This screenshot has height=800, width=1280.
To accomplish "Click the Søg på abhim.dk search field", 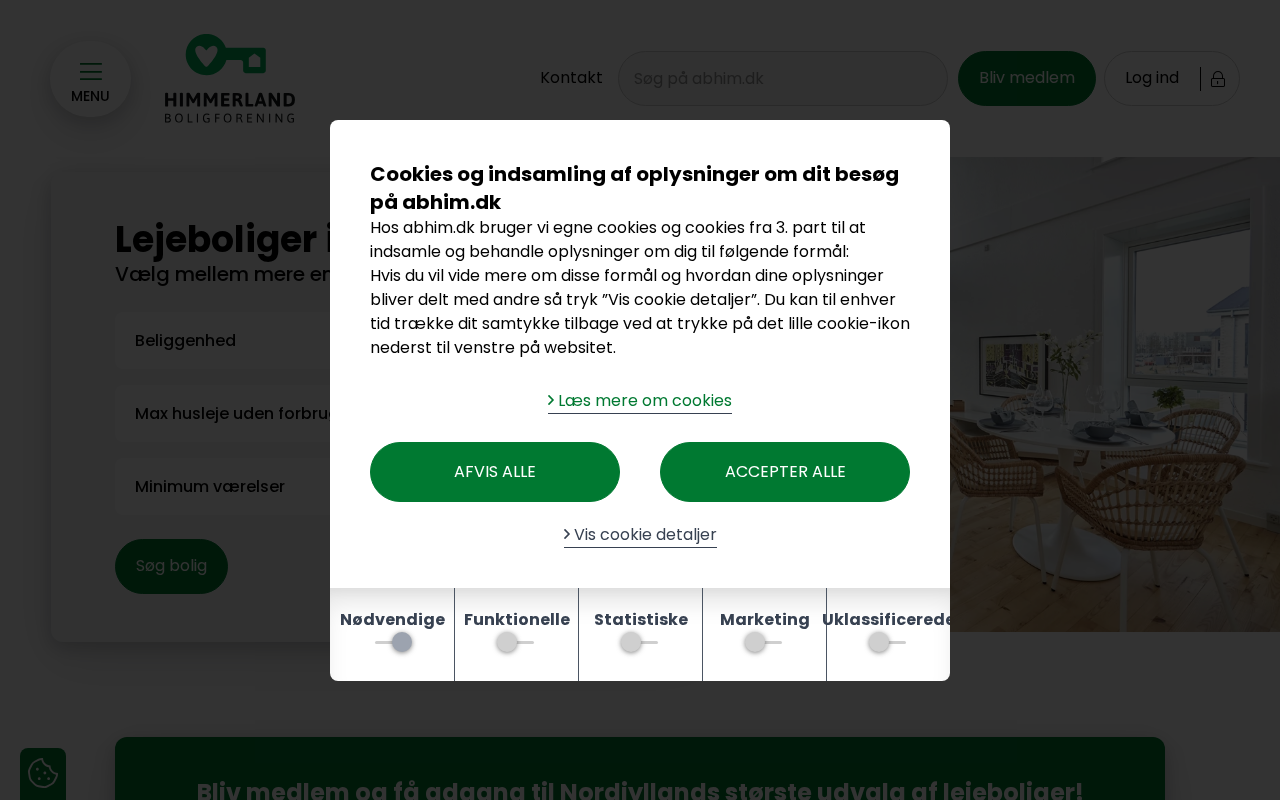I will coord(783,78).
